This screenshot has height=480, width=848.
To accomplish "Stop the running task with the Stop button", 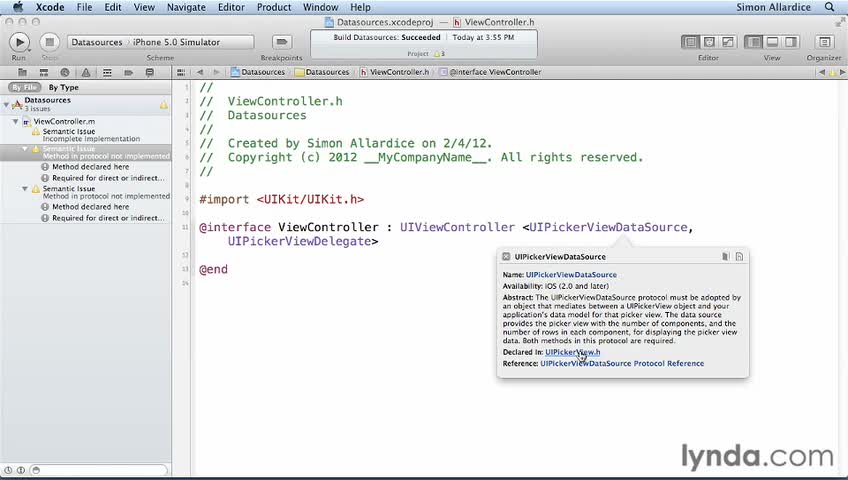I will 49,42.
